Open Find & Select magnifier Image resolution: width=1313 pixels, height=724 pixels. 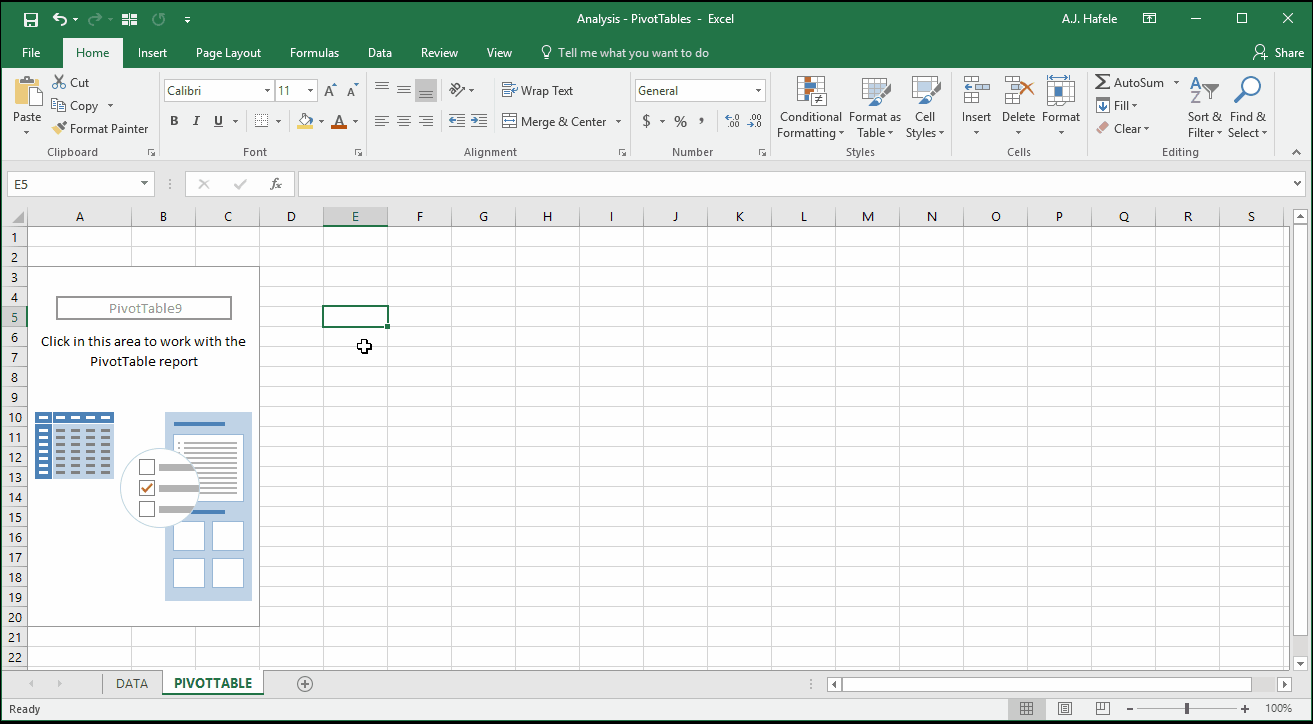(x=1247, y=108)
